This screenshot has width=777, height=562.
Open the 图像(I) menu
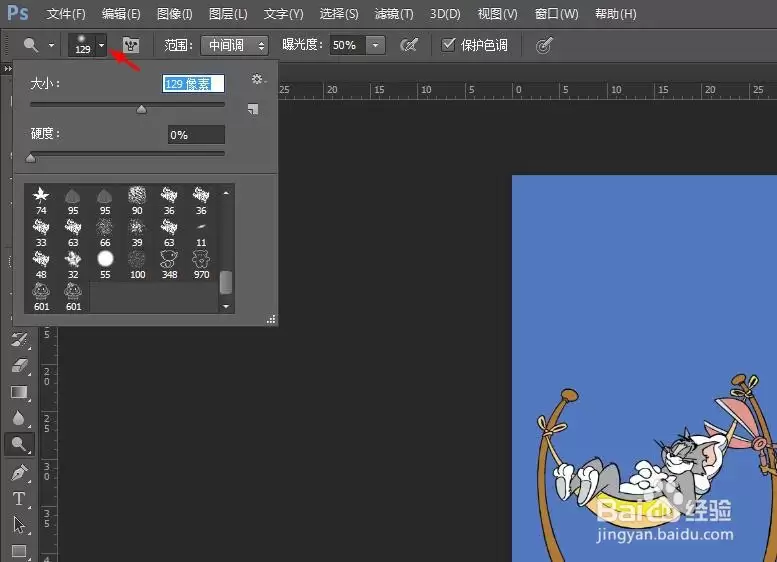click(174, 14)
